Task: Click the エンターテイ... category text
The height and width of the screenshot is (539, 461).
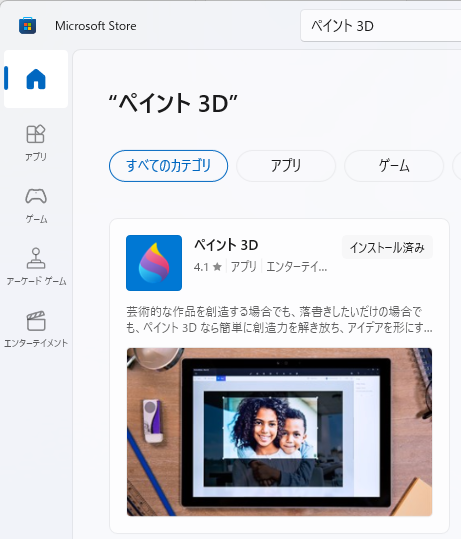Action: (297, 267)
